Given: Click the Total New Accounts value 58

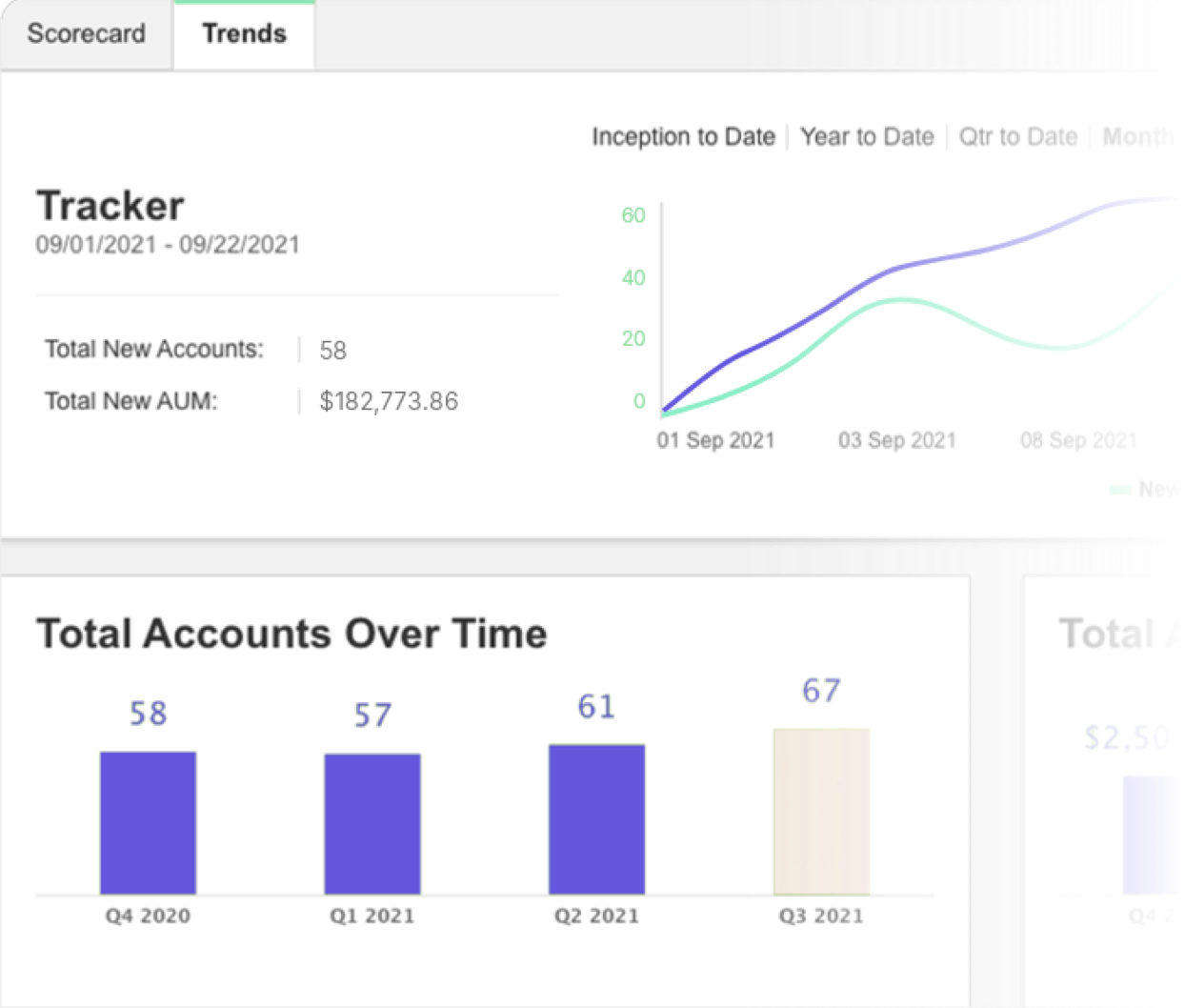Looking at the screenshot, I should [x=332, y=351].
